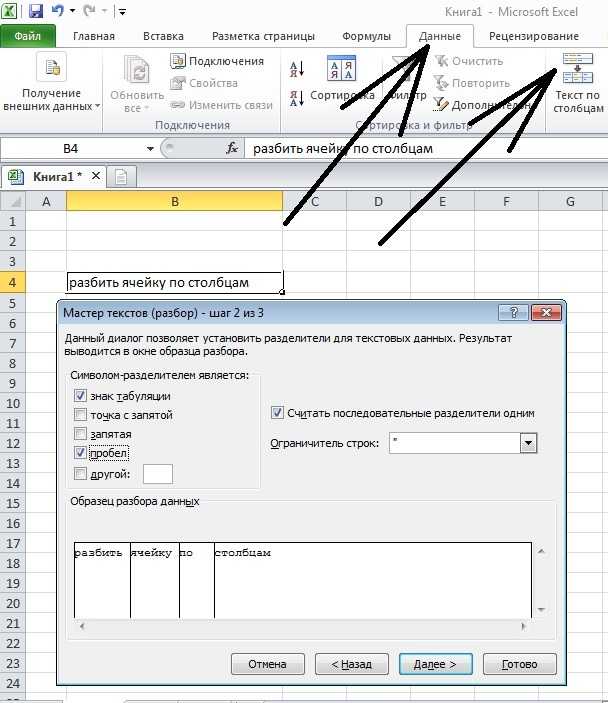Screen dimensions: 608x703
Task: Click the Изменить связи item
Action: (x=221, y=105)
